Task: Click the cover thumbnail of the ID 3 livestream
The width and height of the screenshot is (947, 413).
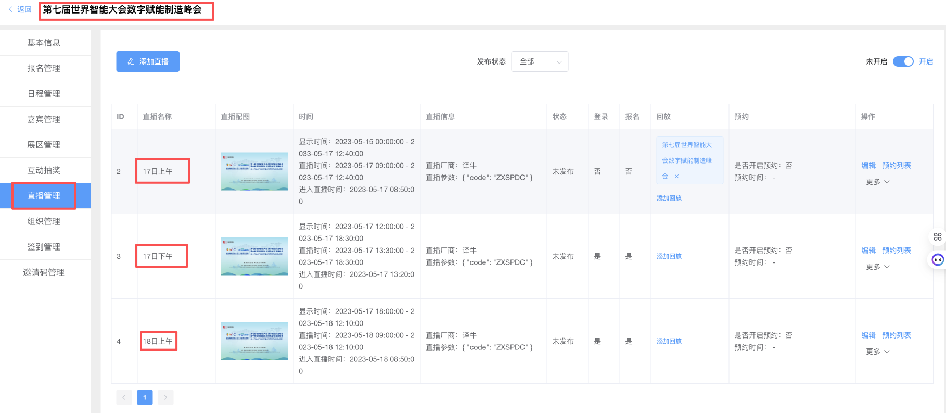Action: (254, 257)
